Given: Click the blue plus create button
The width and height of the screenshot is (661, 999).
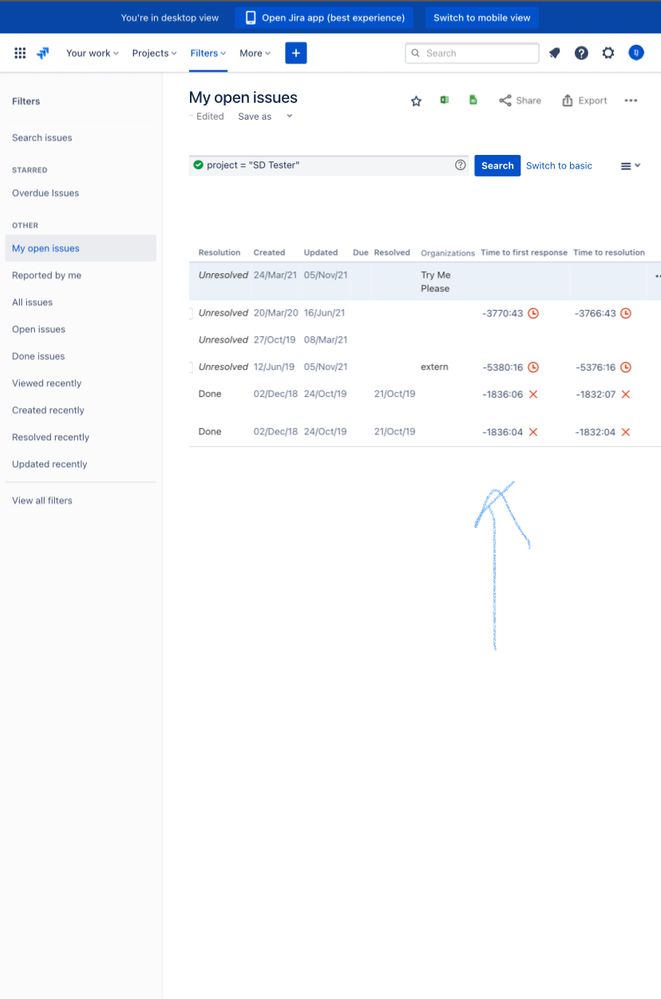Looking at the screenshot, I should click(x=296, y=53).
